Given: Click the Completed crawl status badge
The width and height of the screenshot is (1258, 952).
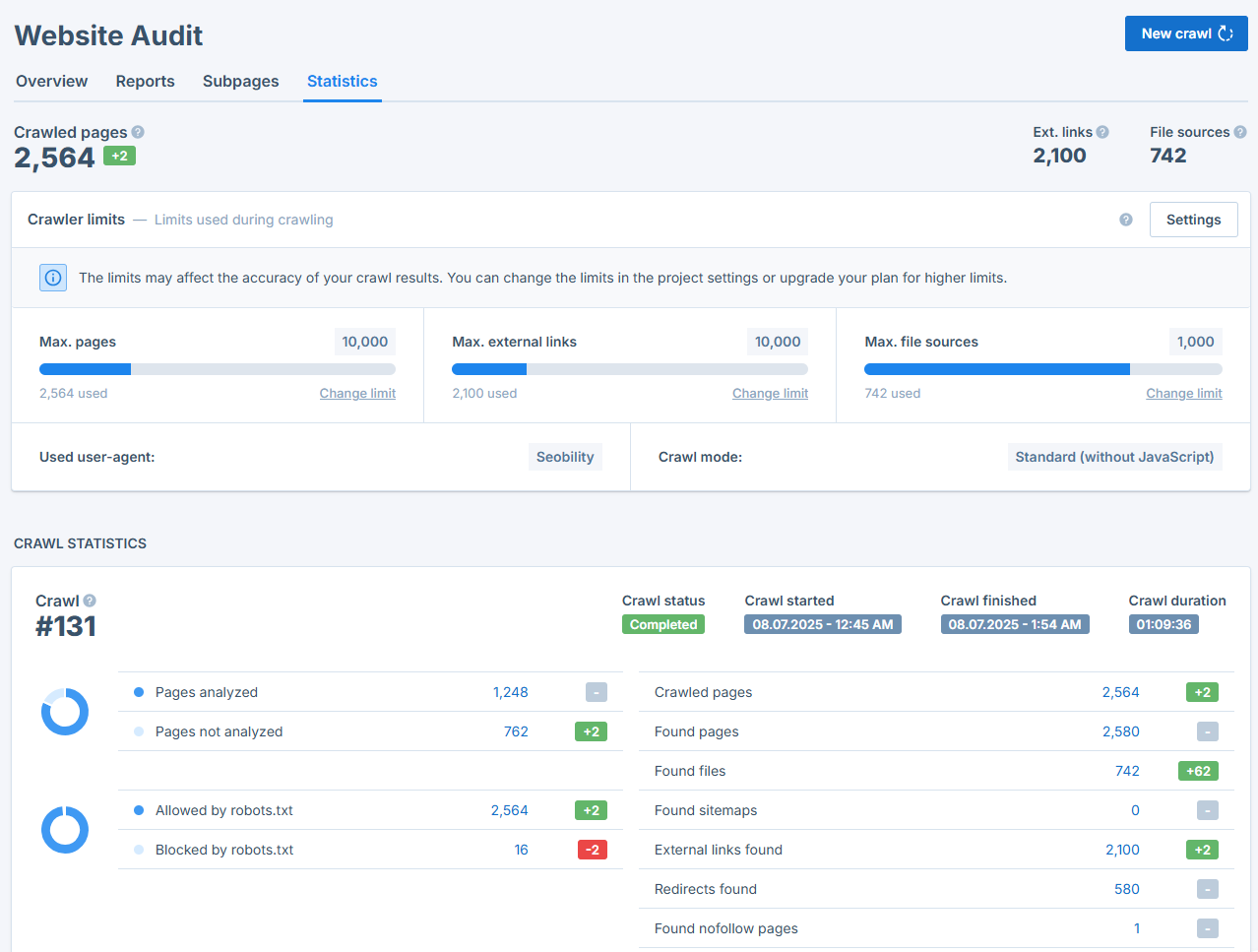Looking at the screenshot, I should pos(663,624).
